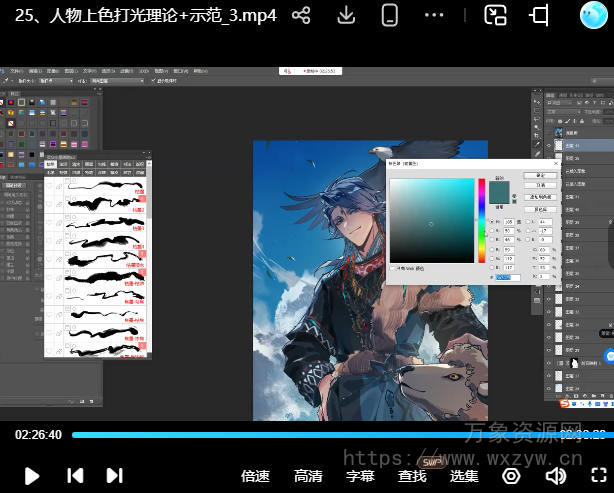Screen dimensions: 614x493
Task: Open the 选集 episode list
Action: [464, 476]
